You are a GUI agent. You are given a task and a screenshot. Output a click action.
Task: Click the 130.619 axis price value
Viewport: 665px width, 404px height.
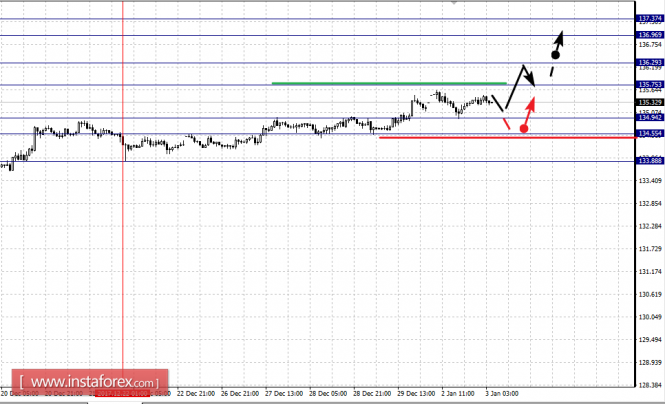click(650, 295)
